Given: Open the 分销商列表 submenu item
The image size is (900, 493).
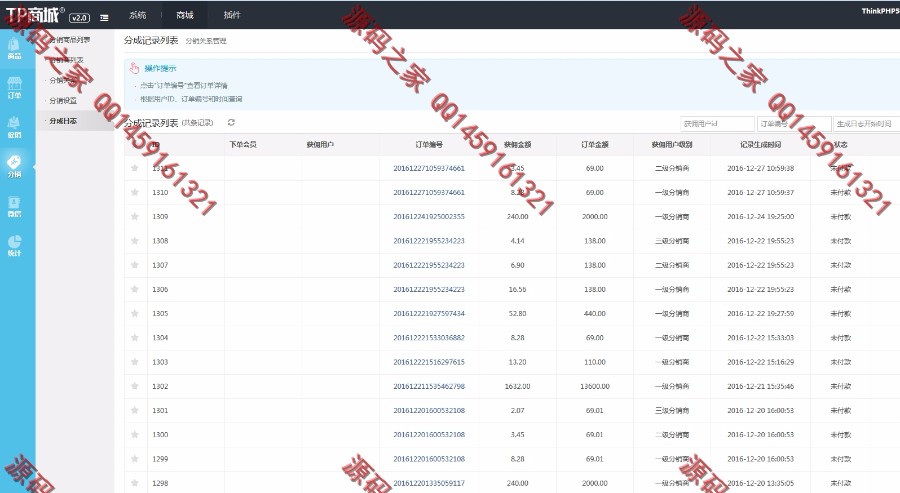Looking at the screenshot, I should point(67,60).
